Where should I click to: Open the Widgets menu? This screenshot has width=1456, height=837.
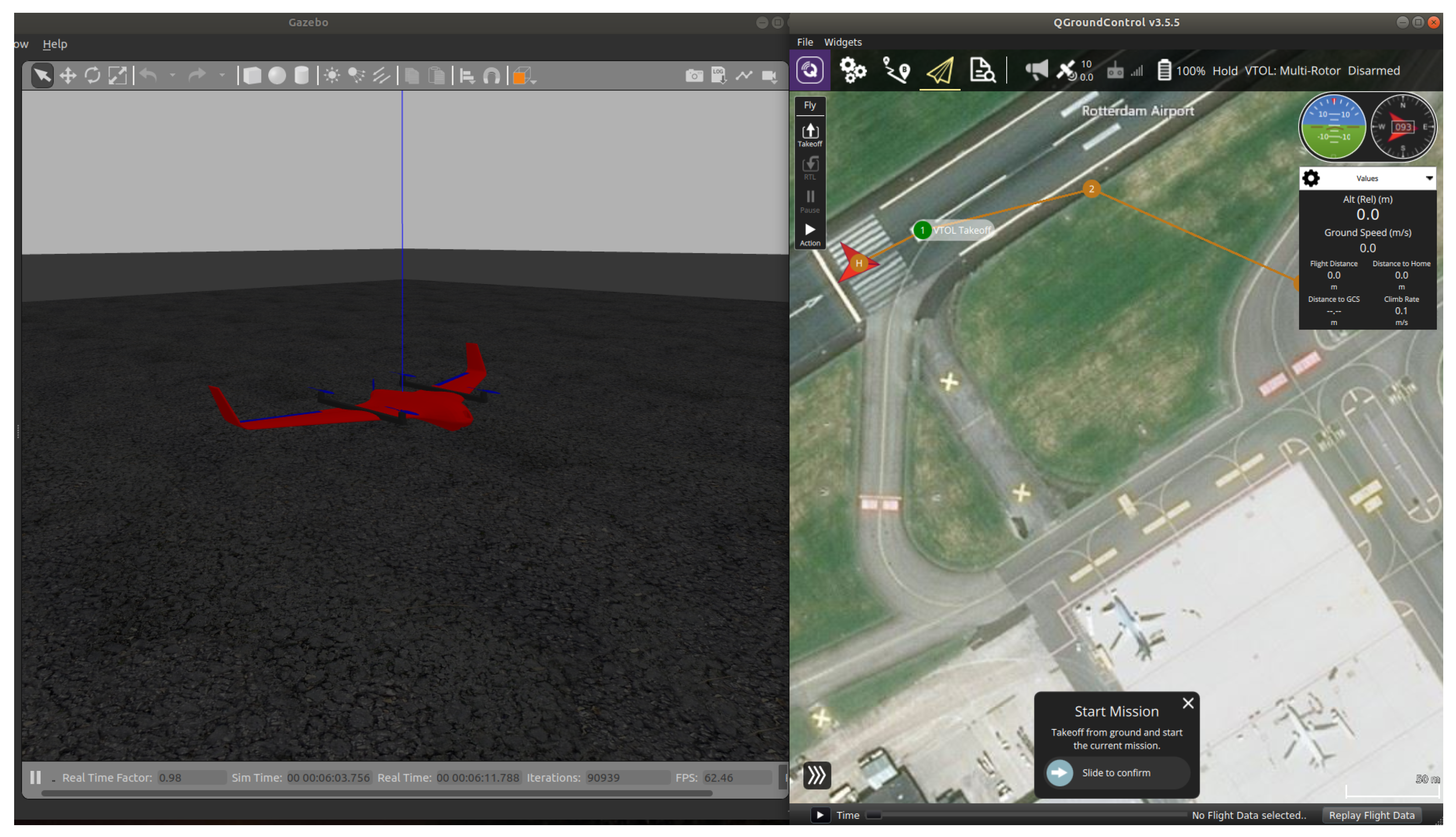842,42
